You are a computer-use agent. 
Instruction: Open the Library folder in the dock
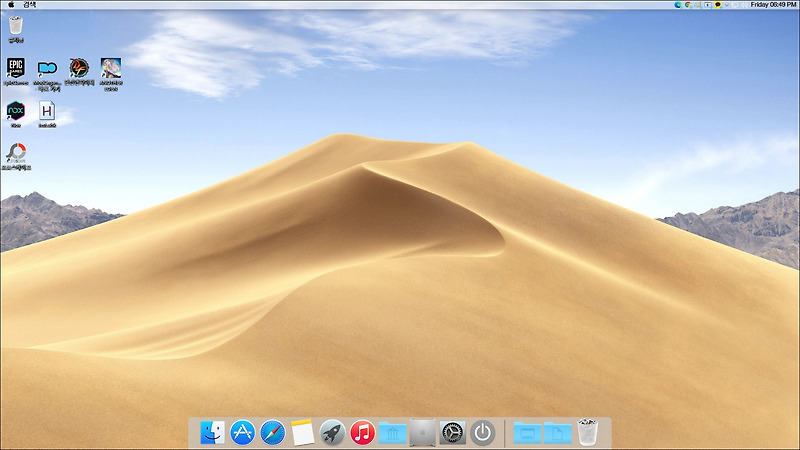(x=392, y=433)
